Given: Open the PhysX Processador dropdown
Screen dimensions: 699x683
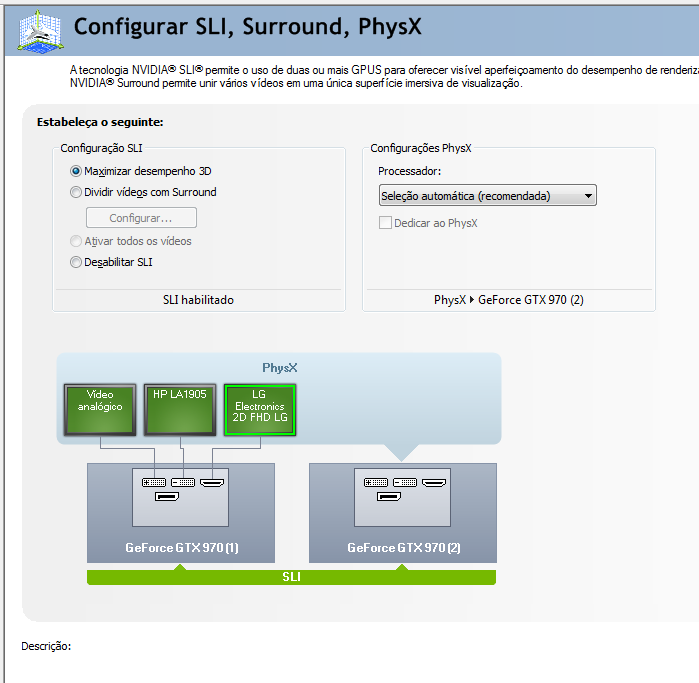Looking at the screenshot, I should [487, 196].
